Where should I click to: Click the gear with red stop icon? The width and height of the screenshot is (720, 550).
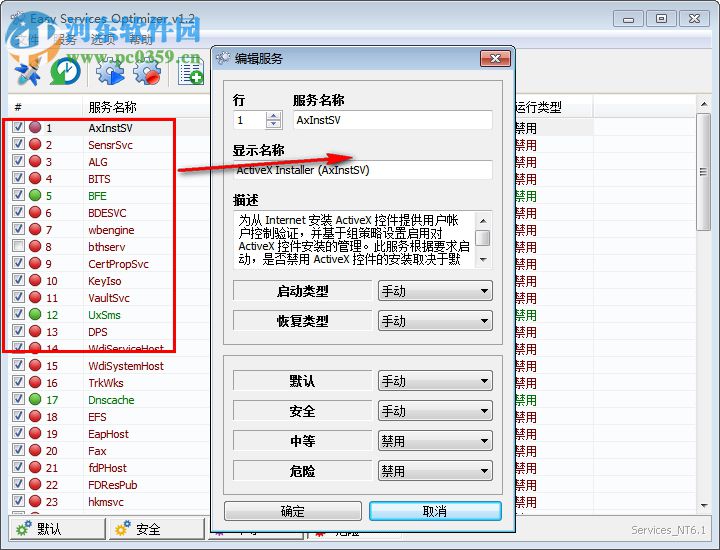pyautogui.click(x=147, y=73)
